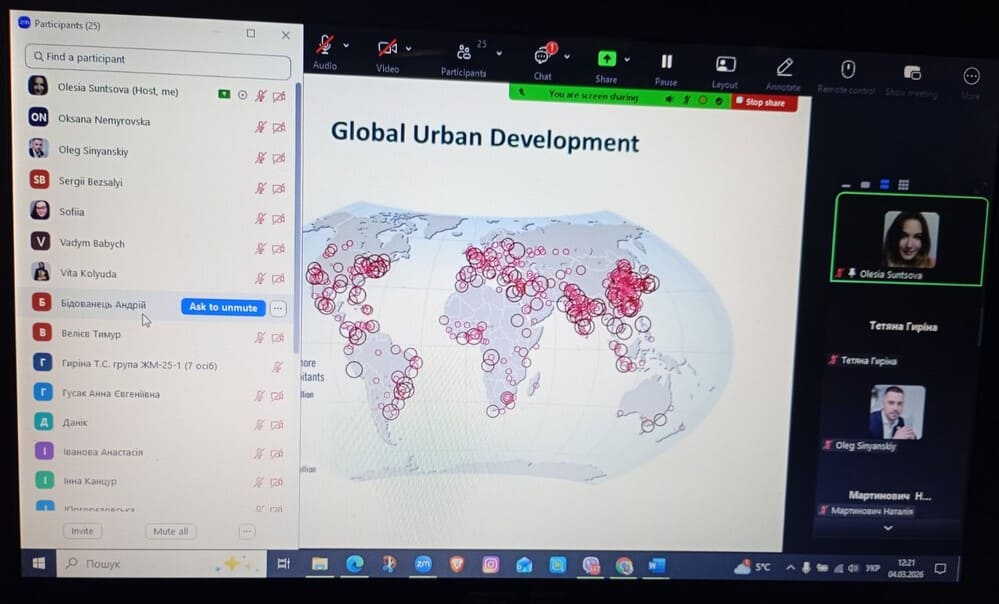
Task: Click the green Share screen icon
Action: tap(606, 59)
